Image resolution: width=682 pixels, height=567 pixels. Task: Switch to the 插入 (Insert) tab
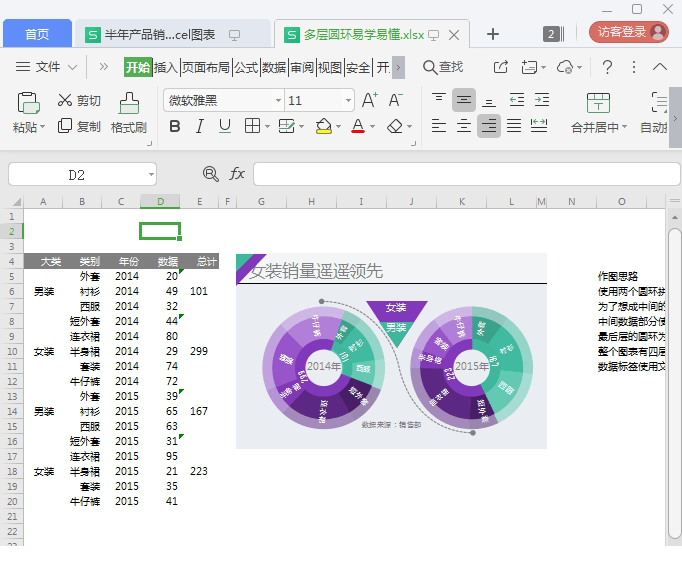point(166,67)
